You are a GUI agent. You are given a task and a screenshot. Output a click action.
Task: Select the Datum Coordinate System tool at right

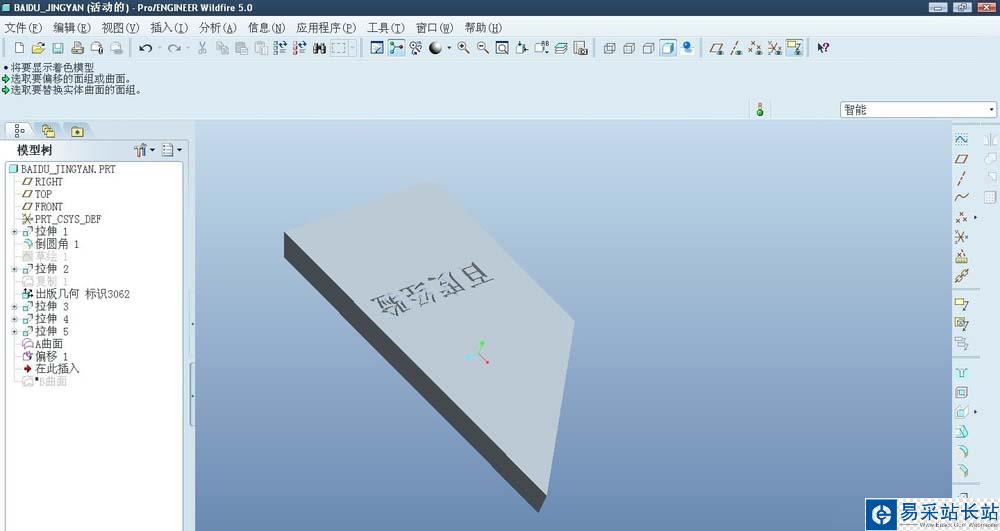[x=961, y=237]
